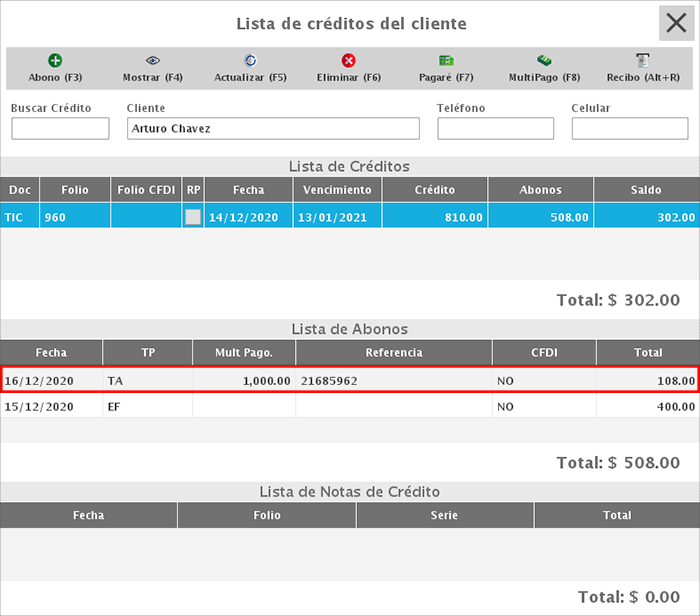Select the 16/12/2020 TA payment row
This screenshot has height=616, width=700.
(350, 381)
